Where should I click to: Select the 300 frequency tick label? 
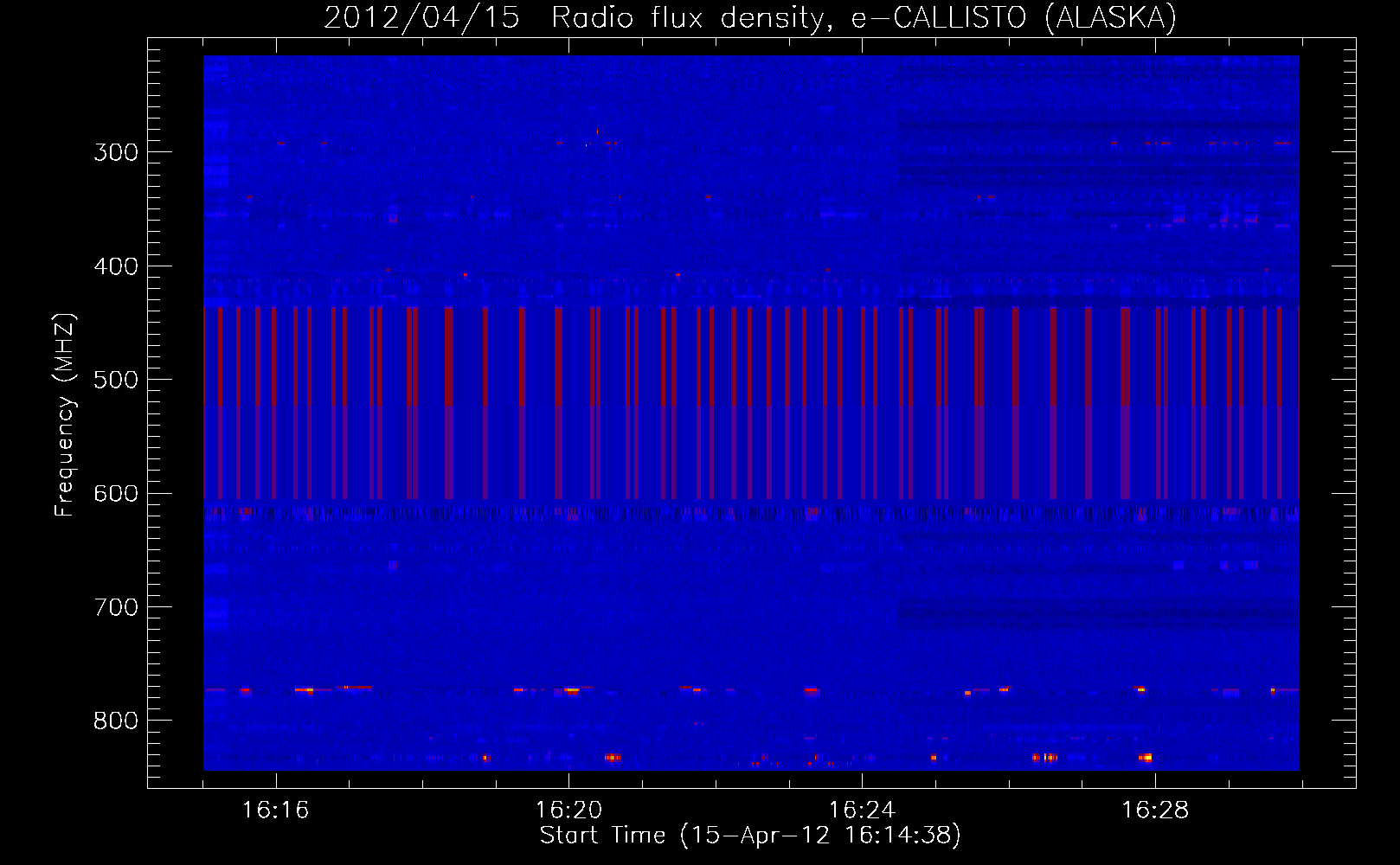[116, 152]
